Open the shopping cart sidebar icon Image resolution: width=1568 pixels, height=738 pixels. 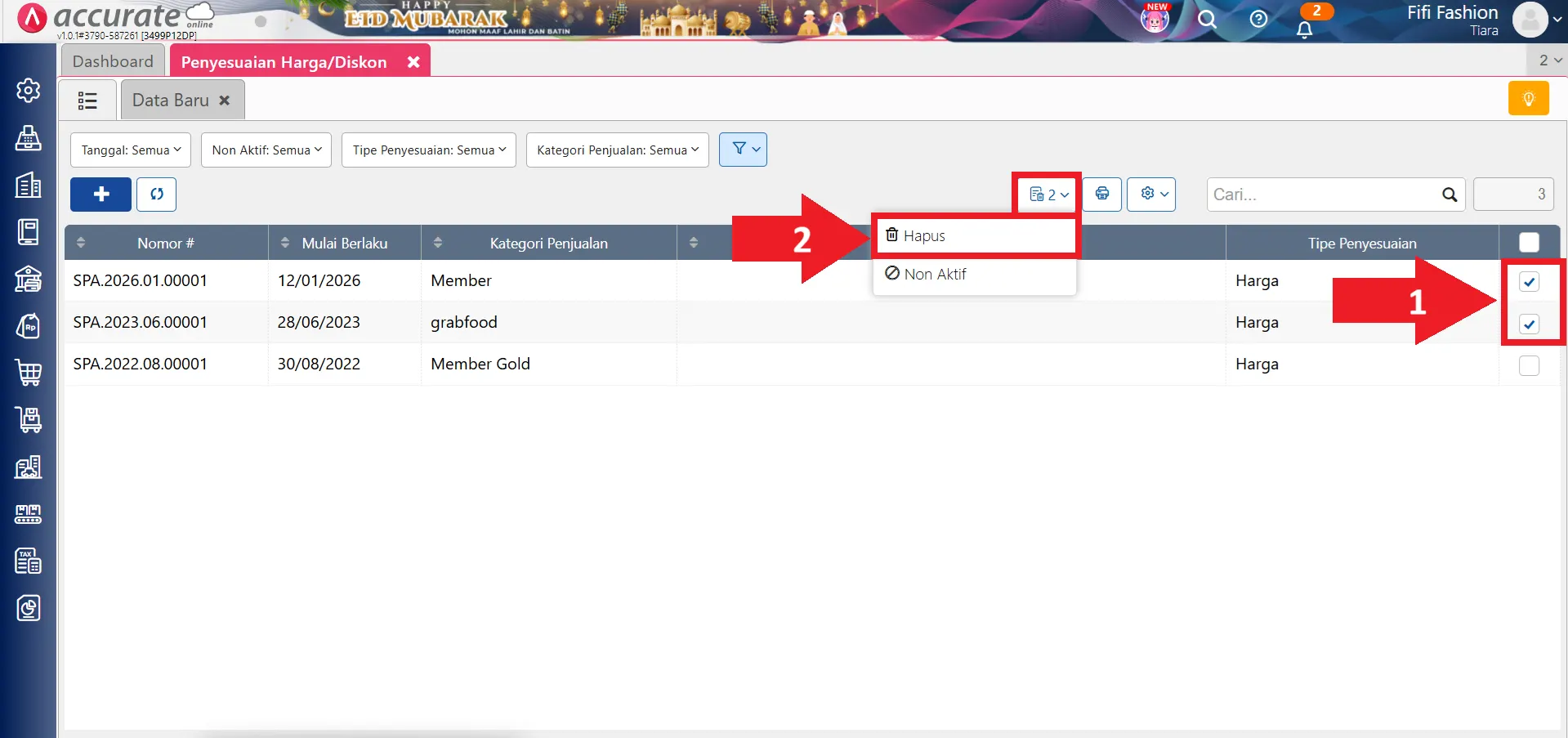coord(29,373)
